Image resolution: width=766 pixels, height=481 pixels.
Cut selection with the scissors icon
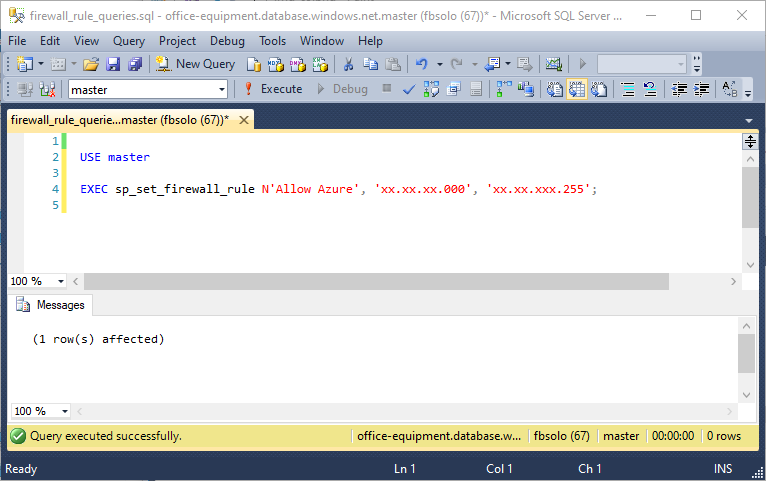pyautogui.click(x=348, y=64)
